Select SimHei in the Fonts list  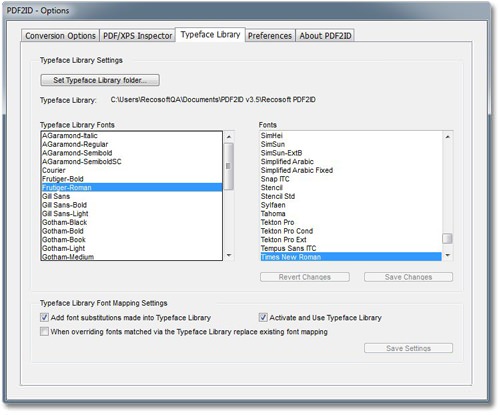[351, 136]
